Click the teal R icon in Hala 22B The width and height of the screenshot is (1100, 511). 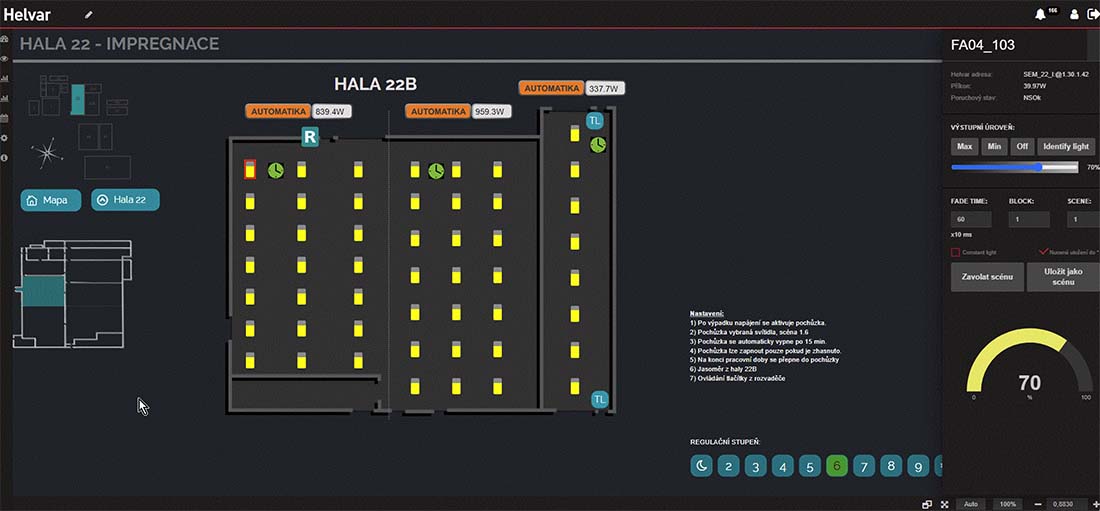pyautogui.click(x=310, y=137)
